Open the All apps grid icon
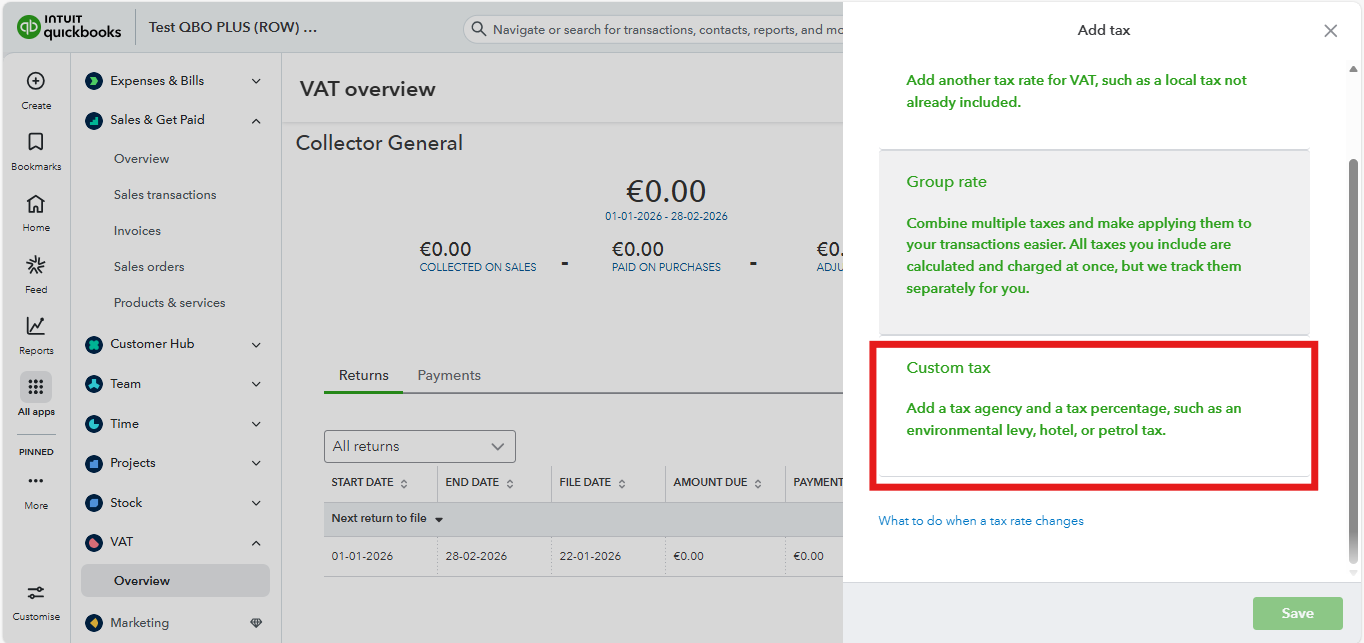1364x643 pixels. (36, 387)
